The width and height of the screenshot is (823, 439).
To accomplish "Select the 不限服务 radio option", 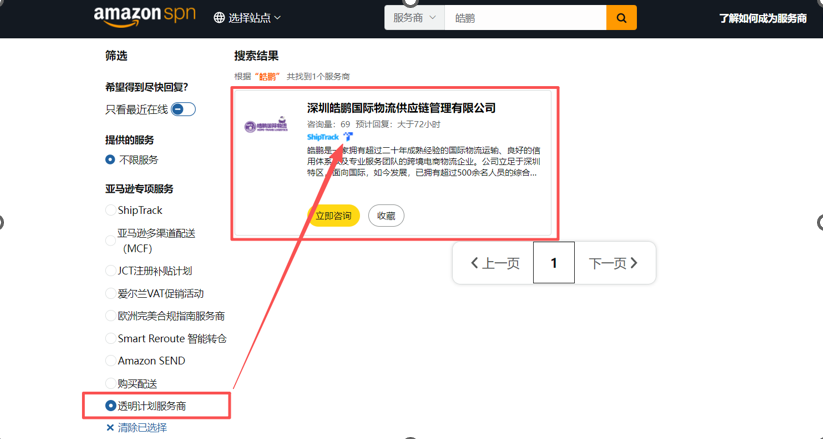I will point(110,160).
